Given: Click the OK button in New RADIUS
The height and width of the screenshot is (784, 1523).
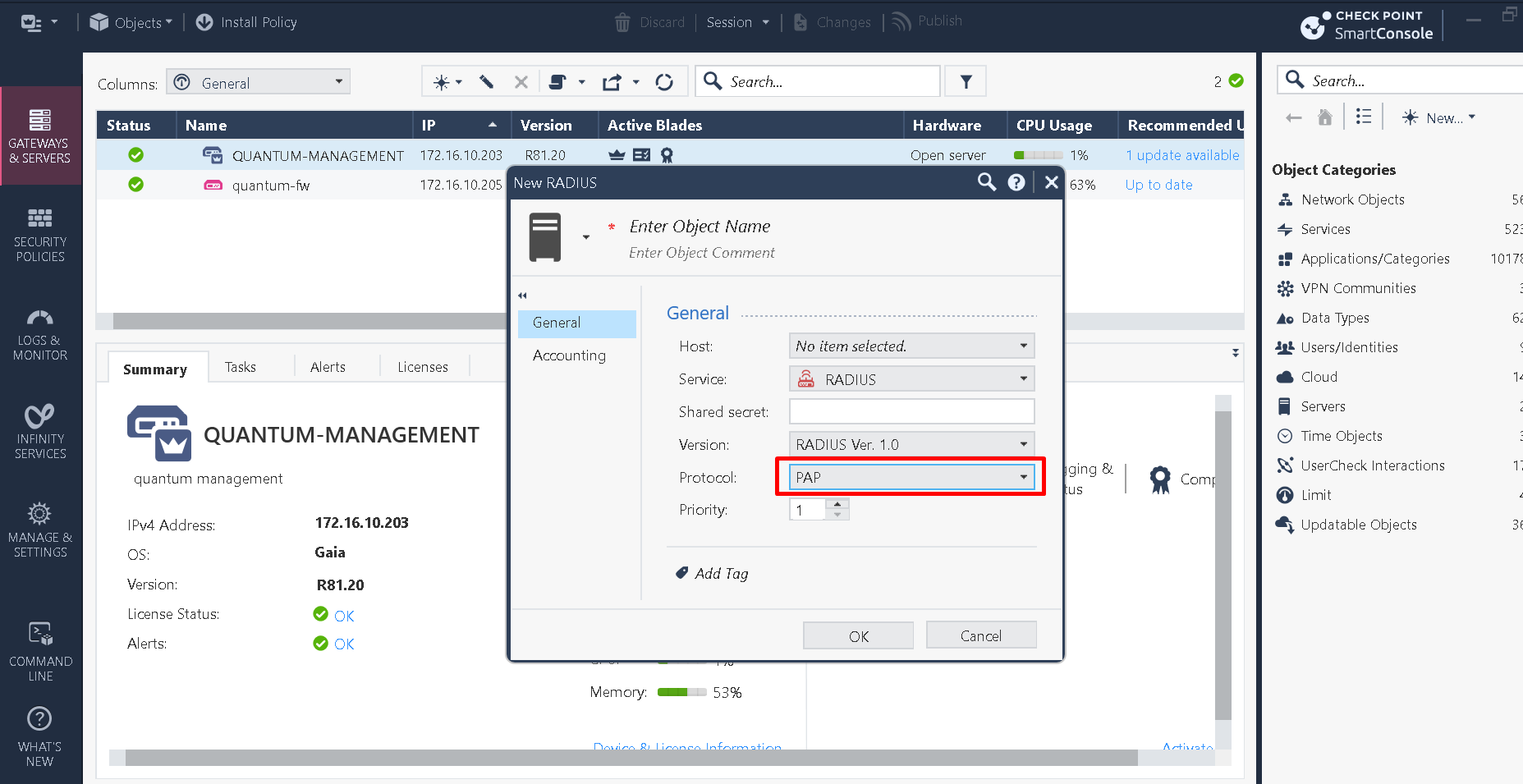Looking at the screenshot, I should point(858,635).
